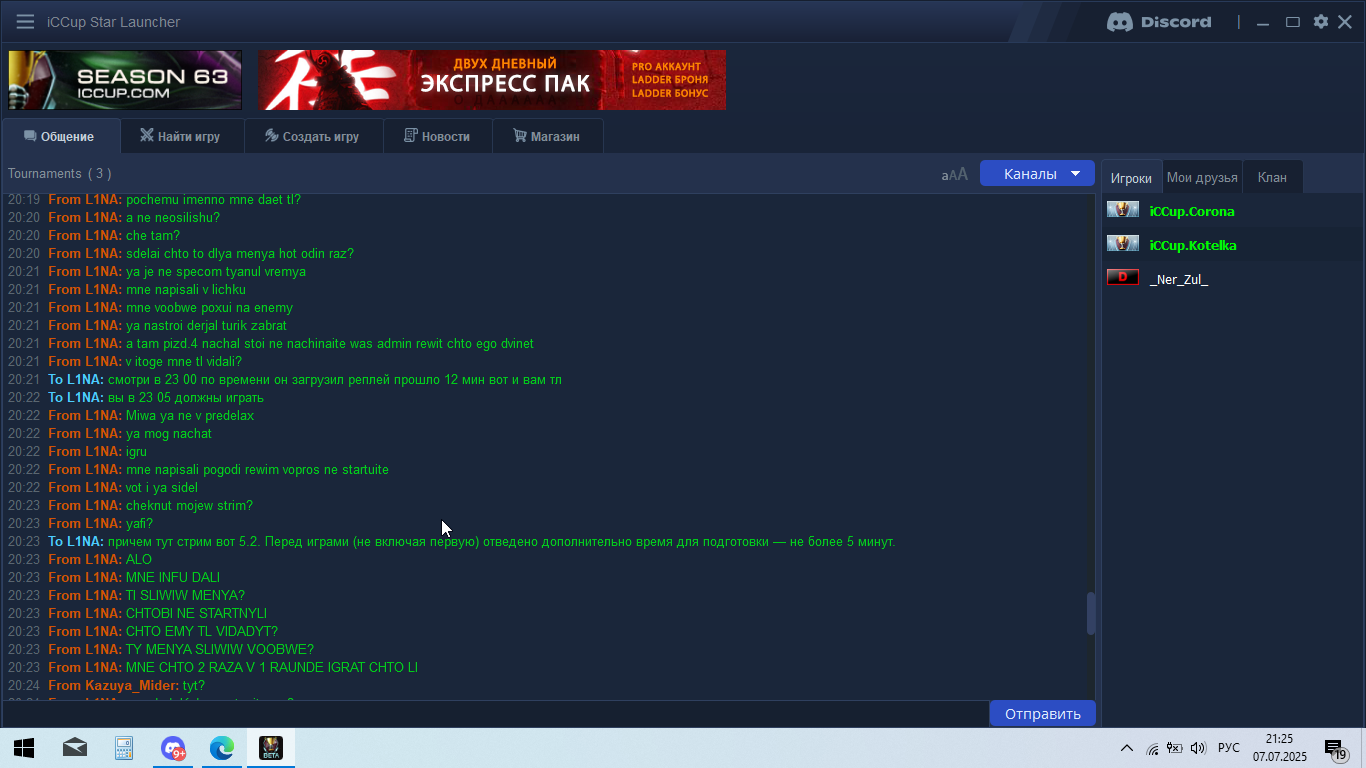Open launcher settings via the gear icon

coord(1321,22)
